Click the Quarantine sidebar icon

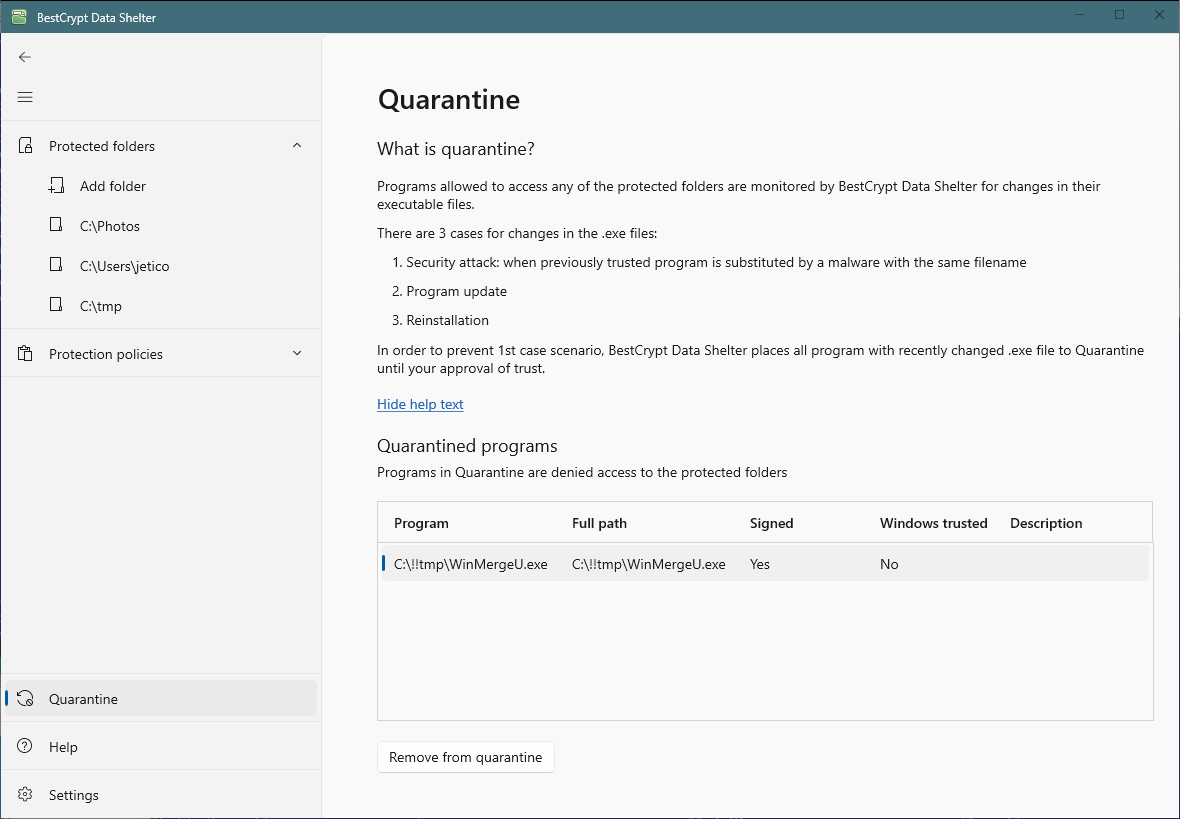pos(25,699)
